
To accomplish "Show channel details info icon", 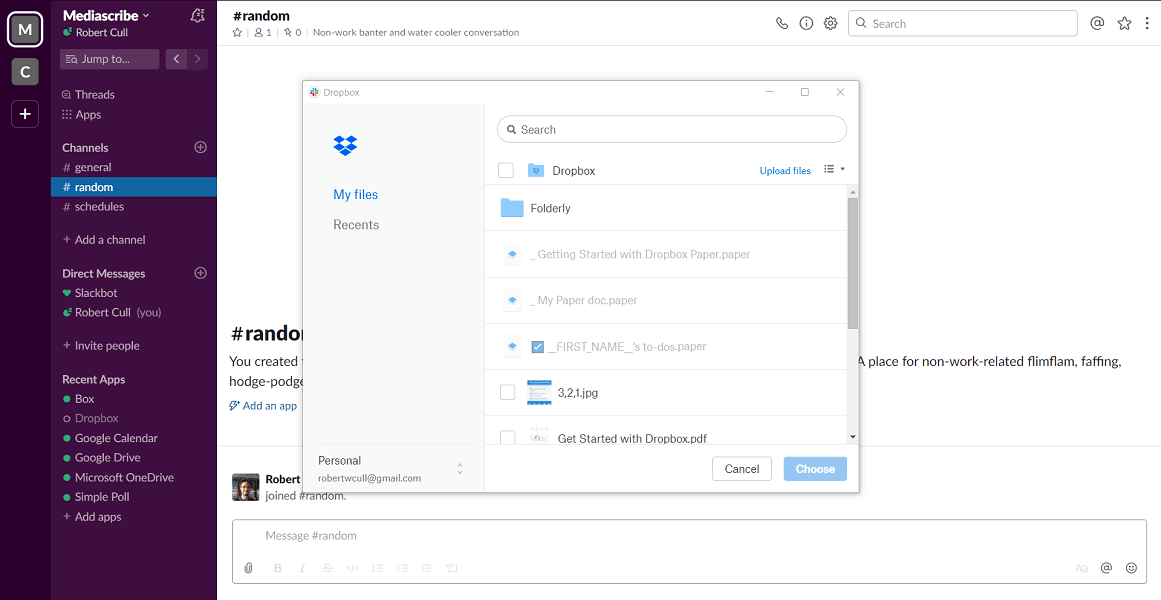I will click(806, 23).
